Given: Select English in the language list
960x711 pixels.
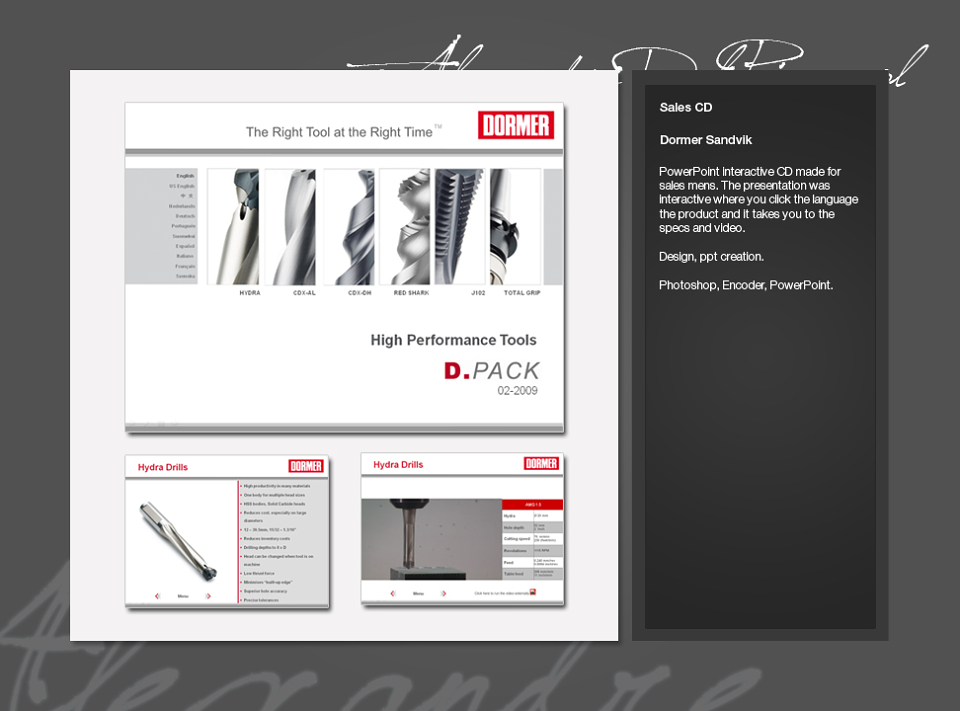Looking at the screenshot, I should click(x=185, y=176).
